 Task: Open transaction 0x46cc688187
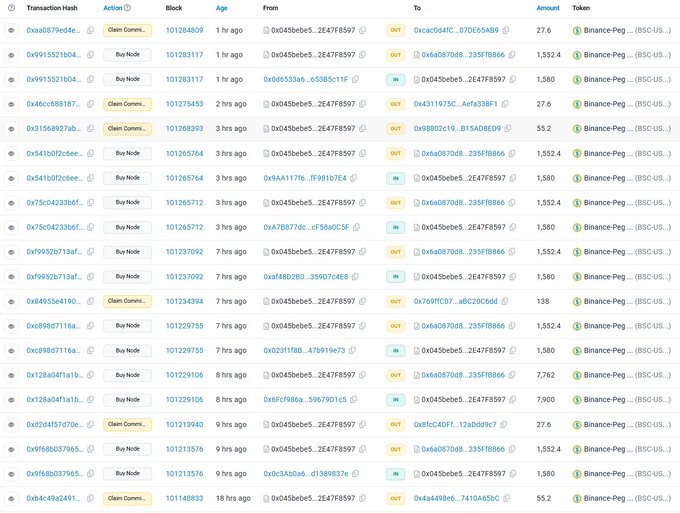[x=53, y=104]
